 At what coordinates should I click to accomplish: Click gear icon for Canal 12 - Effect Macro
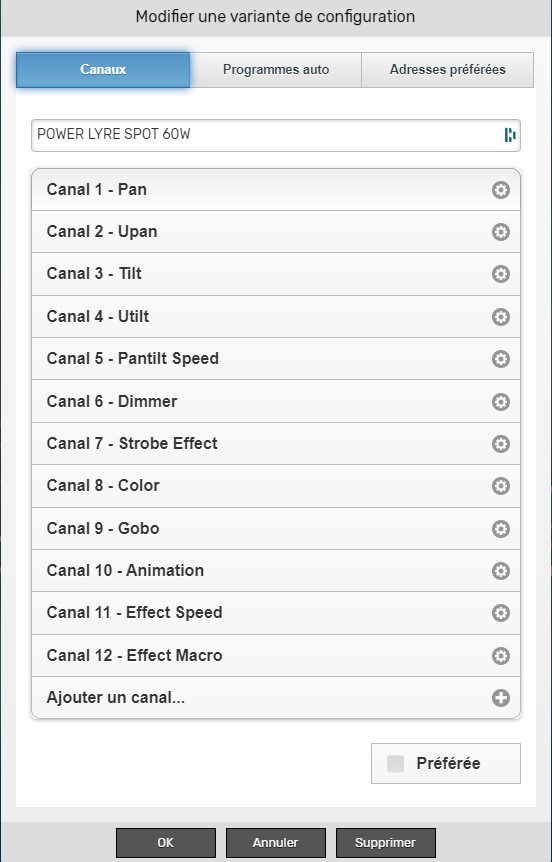click(500, 656)
